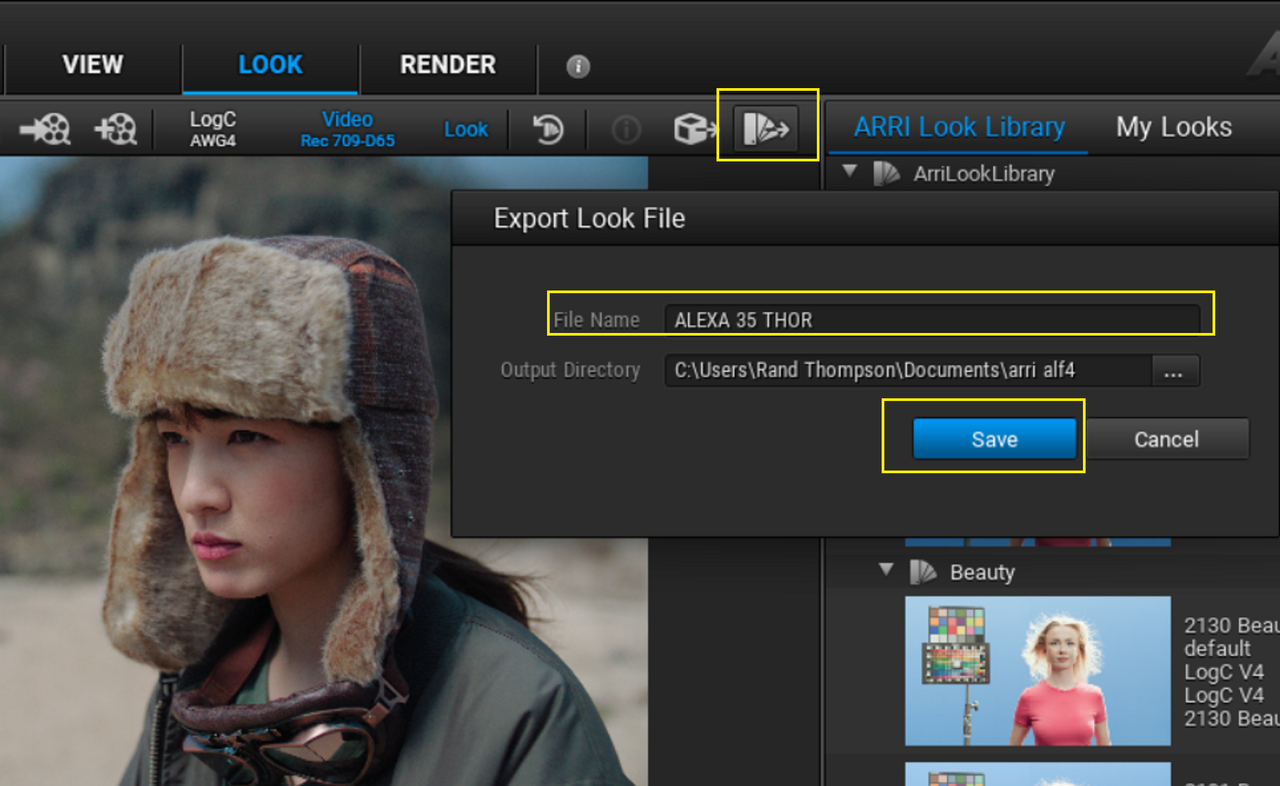Collapse the ArriLookLibrary tree node
The image size is (1280, 786).
[x=850, y=171]
